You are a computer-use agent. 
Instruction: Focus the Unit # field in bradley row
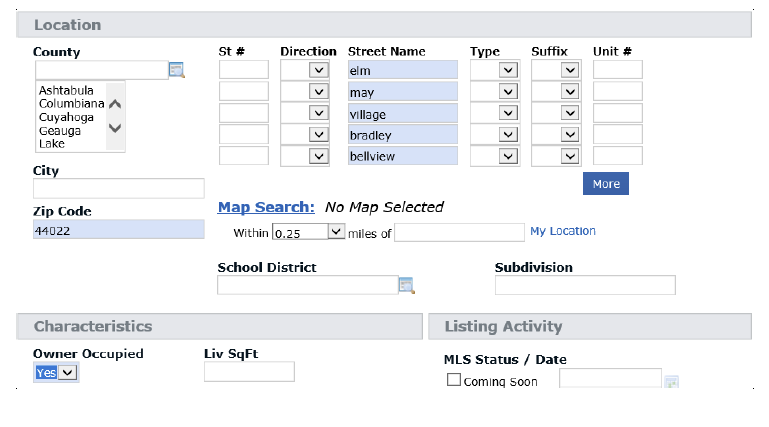[617, 135]
